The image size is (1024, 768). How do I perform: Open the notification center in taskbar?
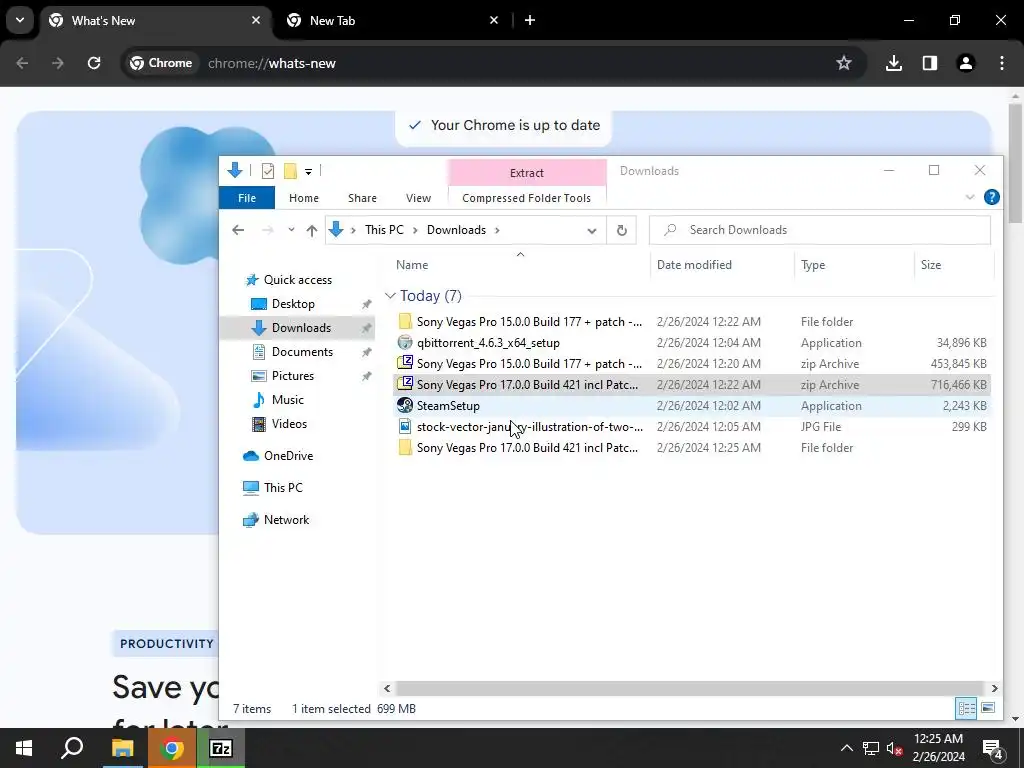(993, 748)
